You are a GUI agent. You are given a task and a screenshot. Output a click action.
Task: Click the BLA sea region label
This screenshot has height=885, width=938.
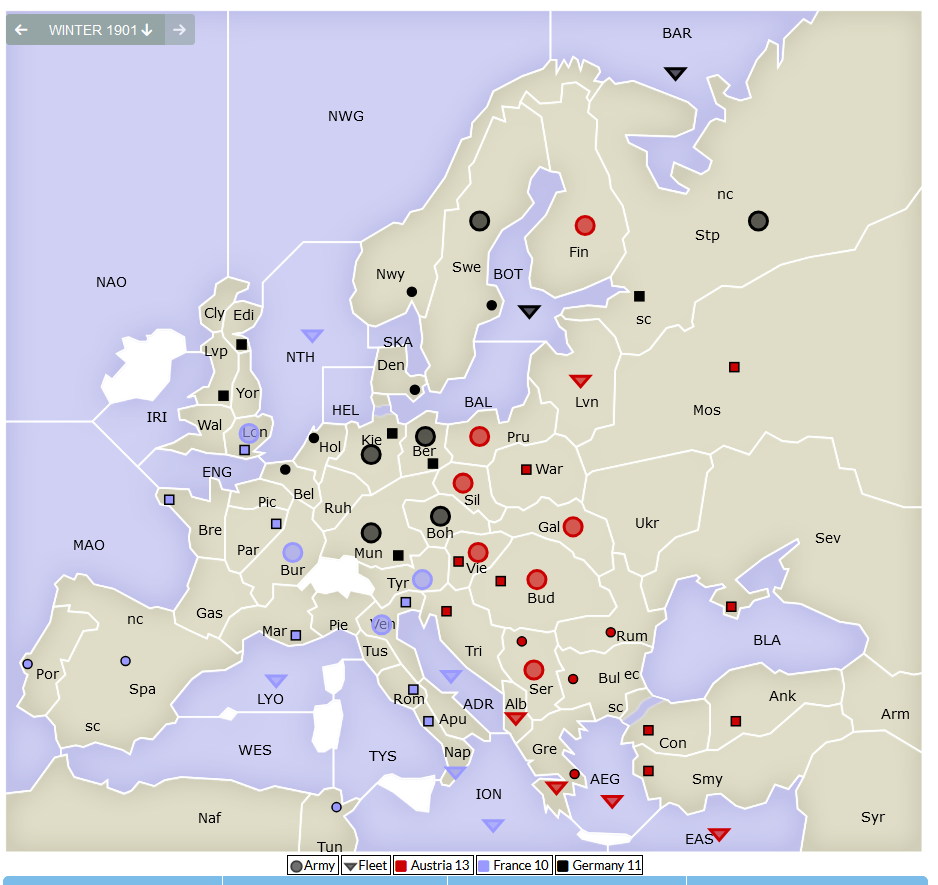tap(767, 640)
